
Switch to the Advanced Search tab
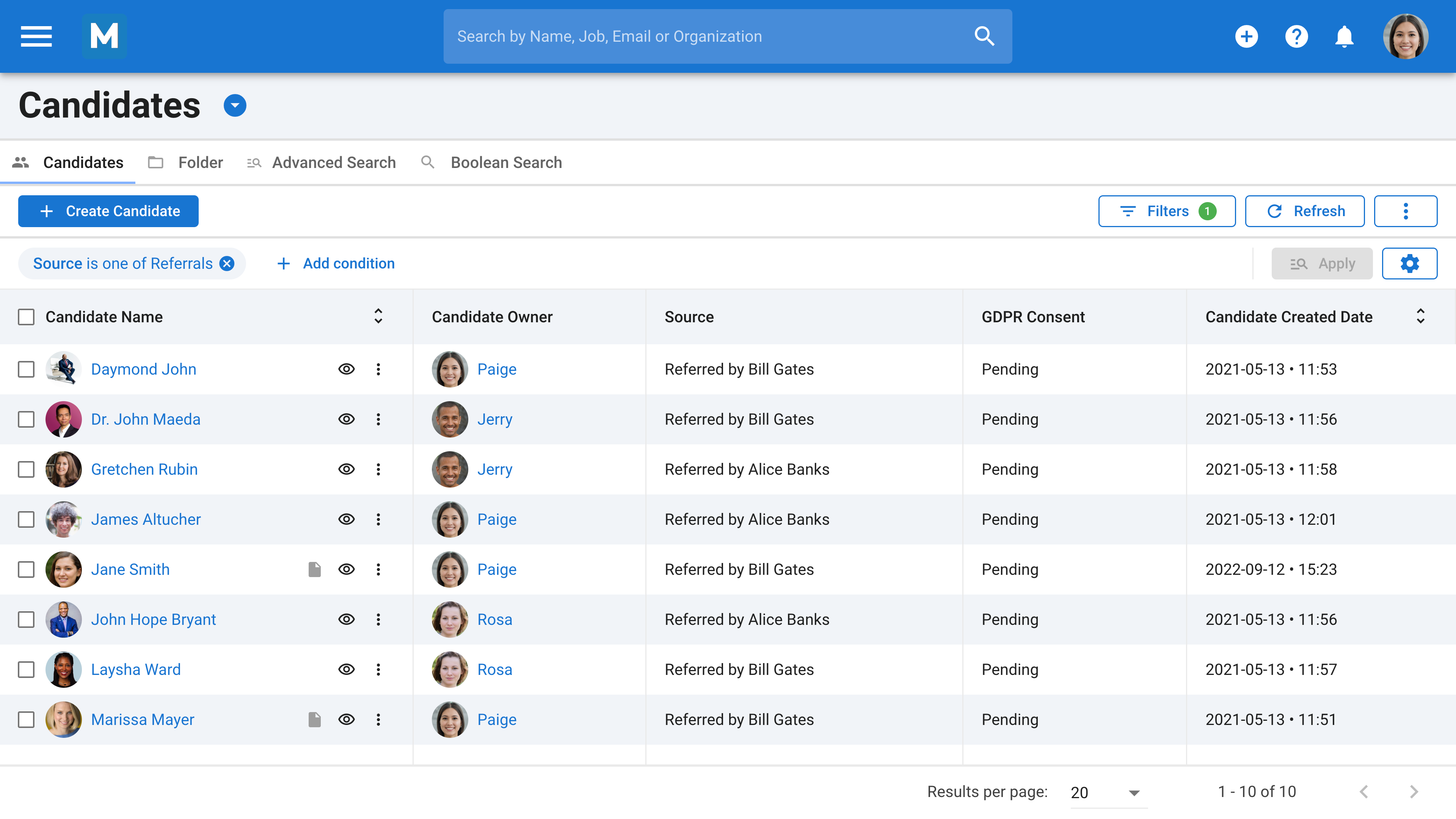[334, 162]
